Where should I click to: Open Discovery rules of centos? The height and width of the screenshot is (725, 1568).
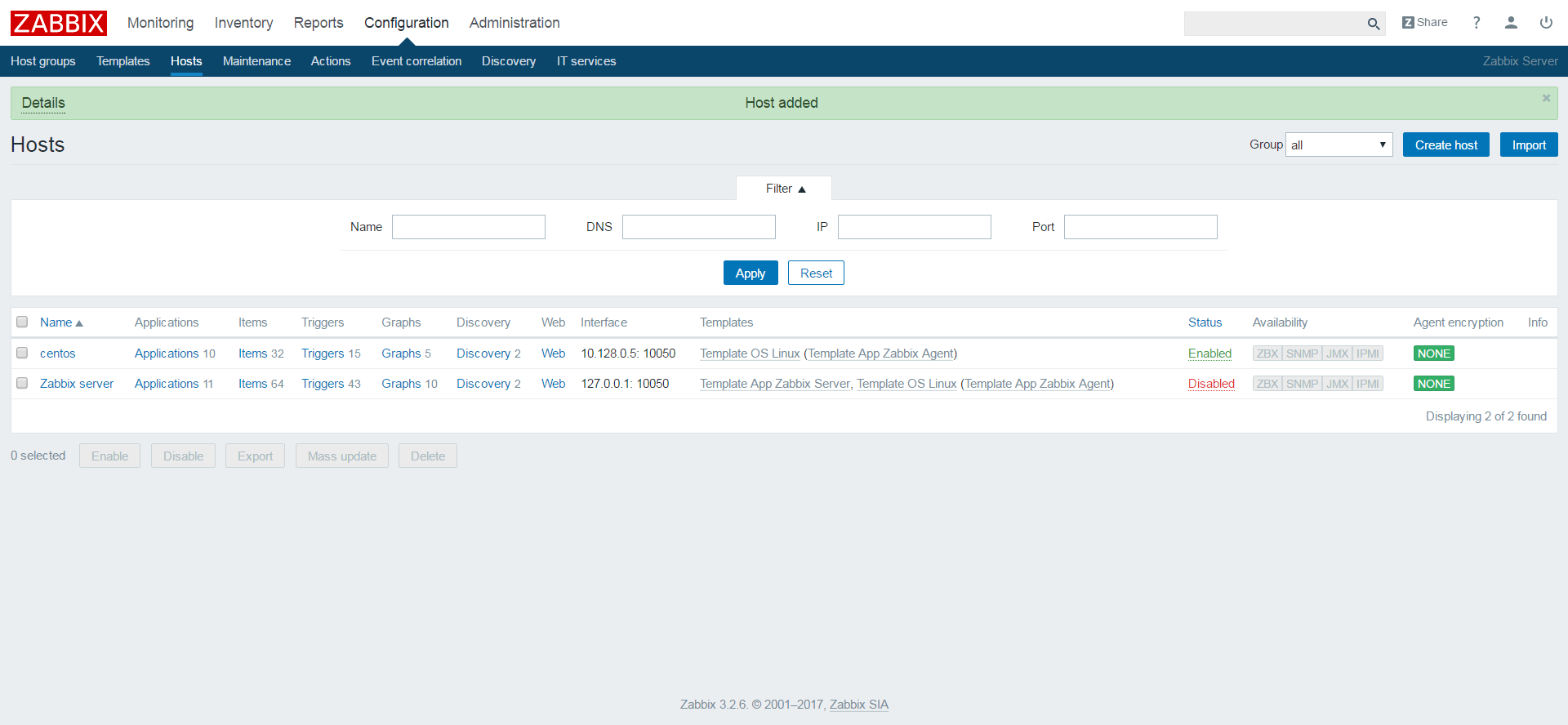point(483,354)
